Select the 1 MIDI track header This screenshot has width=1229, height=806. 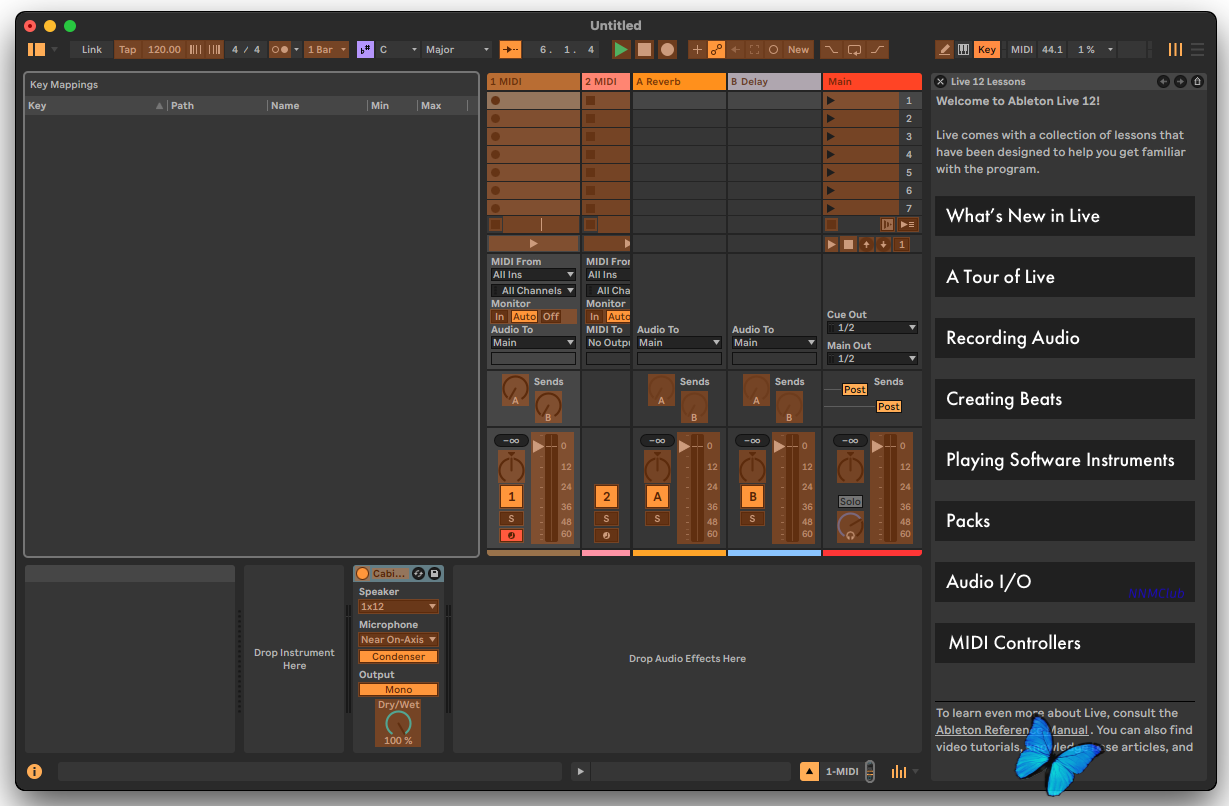[533, 81]
